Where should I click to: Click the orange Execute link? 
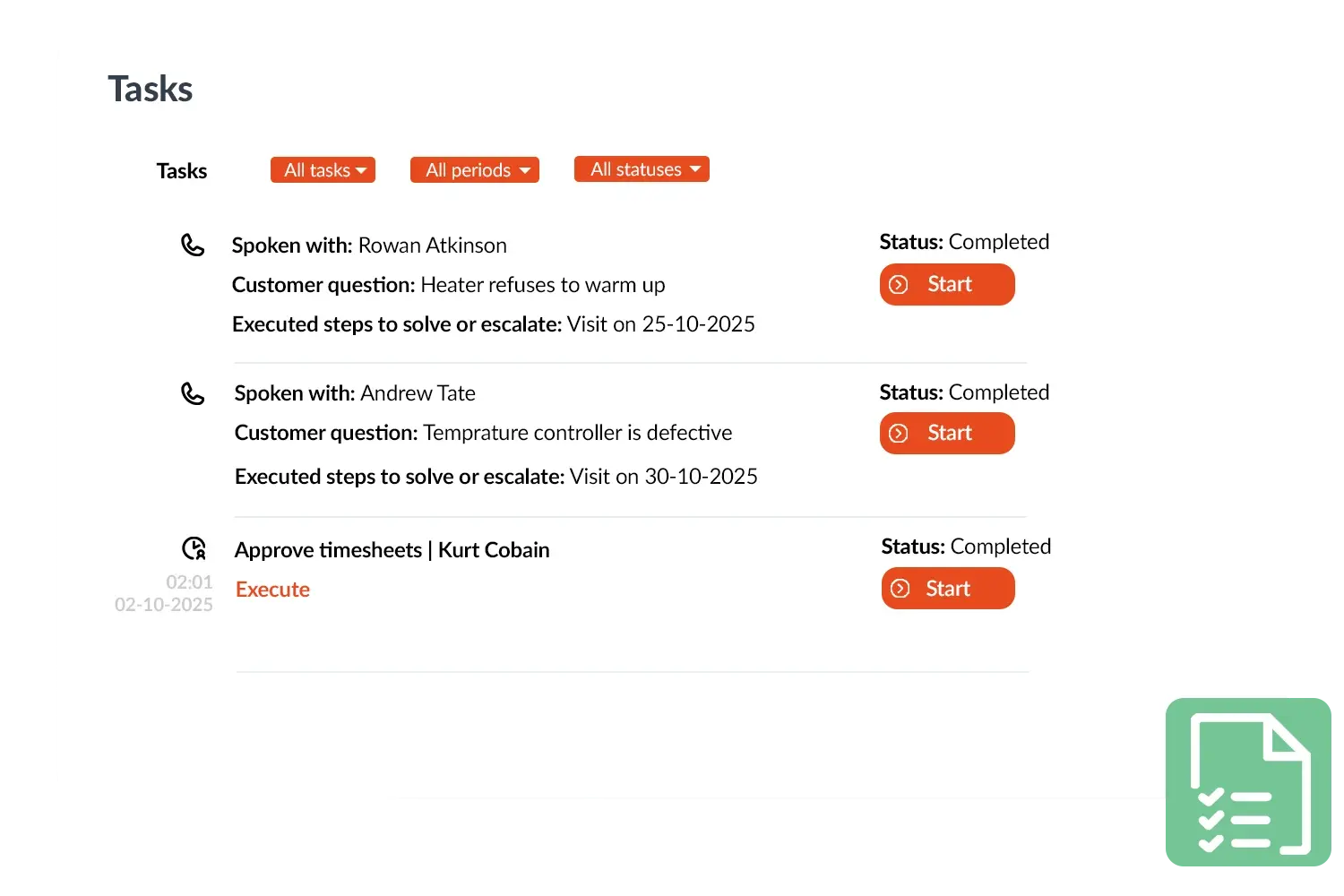click(x=272, y=590)
